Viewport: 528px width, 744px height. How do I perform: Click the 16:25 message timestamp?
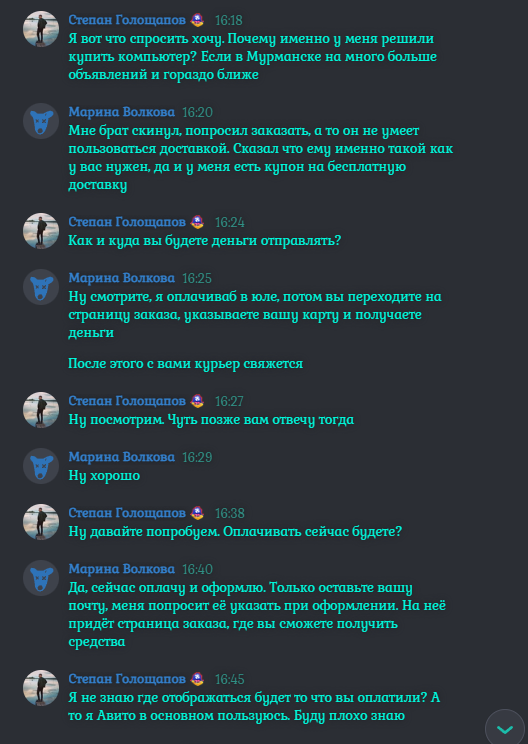[197, 278]
